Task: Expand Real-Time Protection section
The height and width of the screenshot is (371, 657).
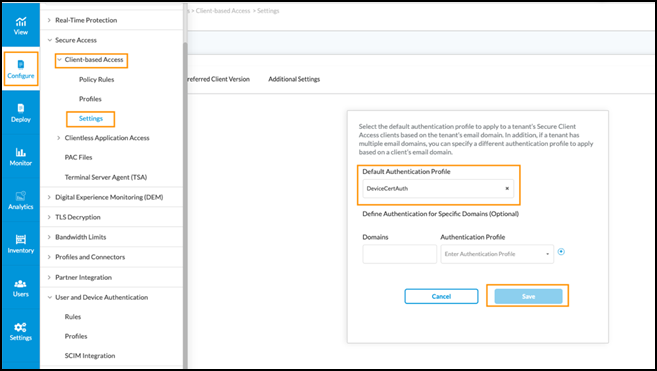Action: tap(49, 20)
